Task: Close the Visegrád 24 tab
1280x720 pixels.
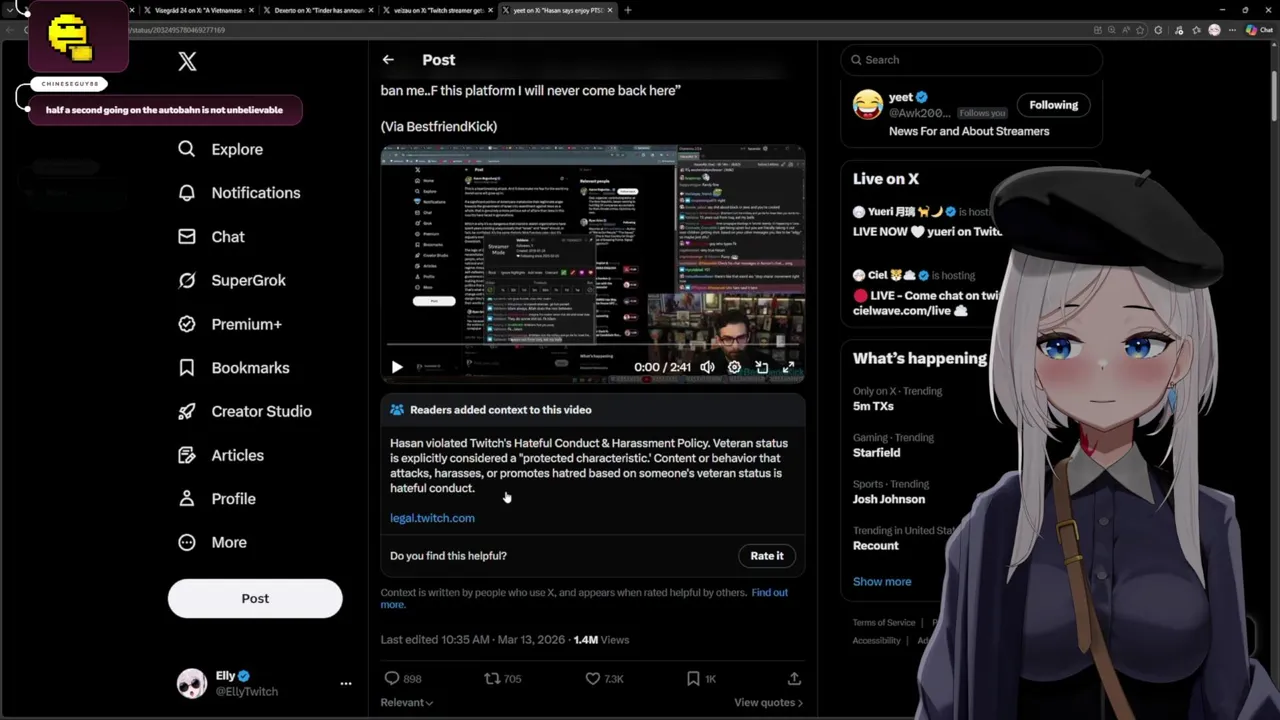Action: [251, 10]
